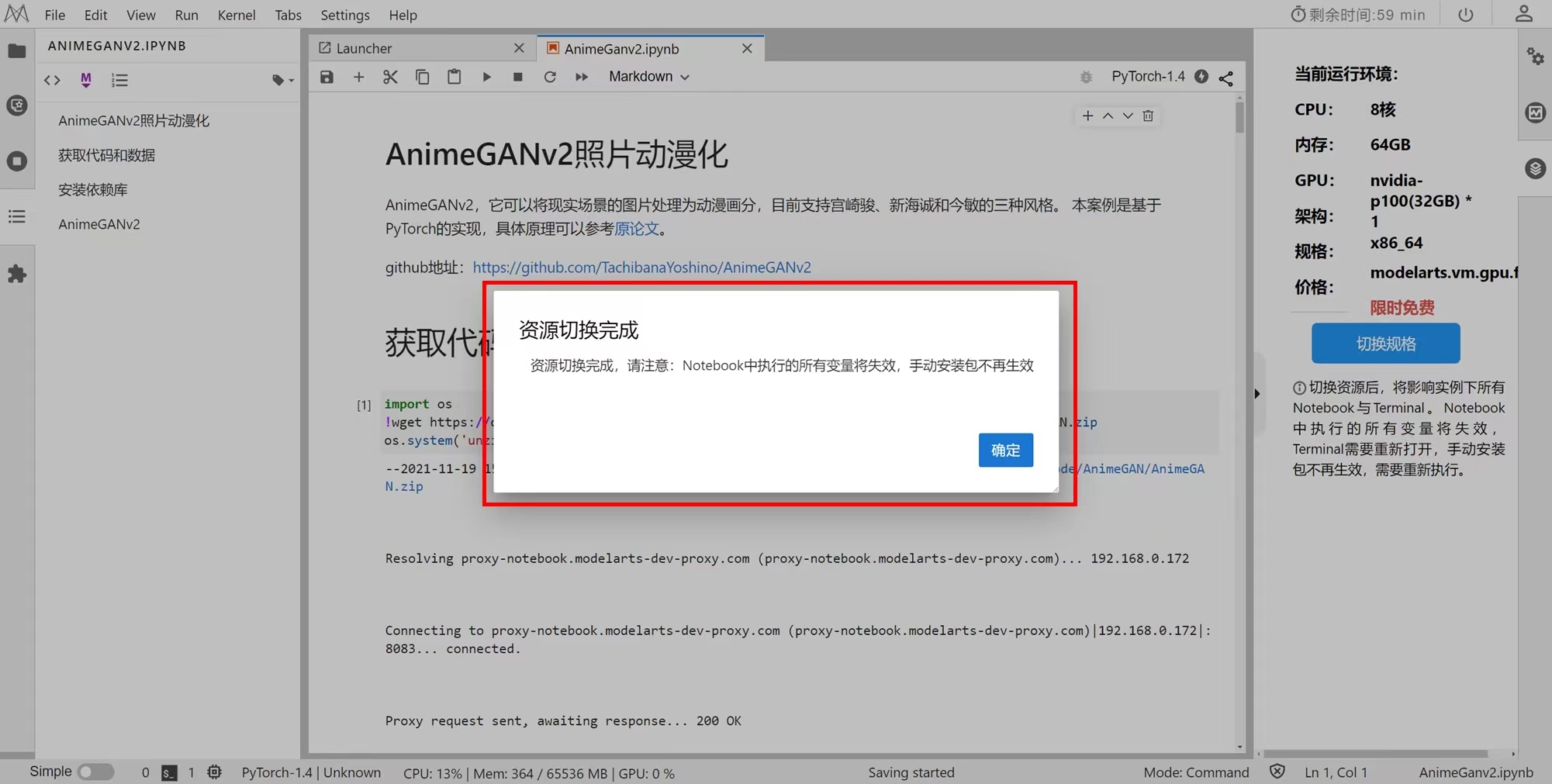Open the Kernel menu
Screen dimensions: 1552x784
point(237,15)
